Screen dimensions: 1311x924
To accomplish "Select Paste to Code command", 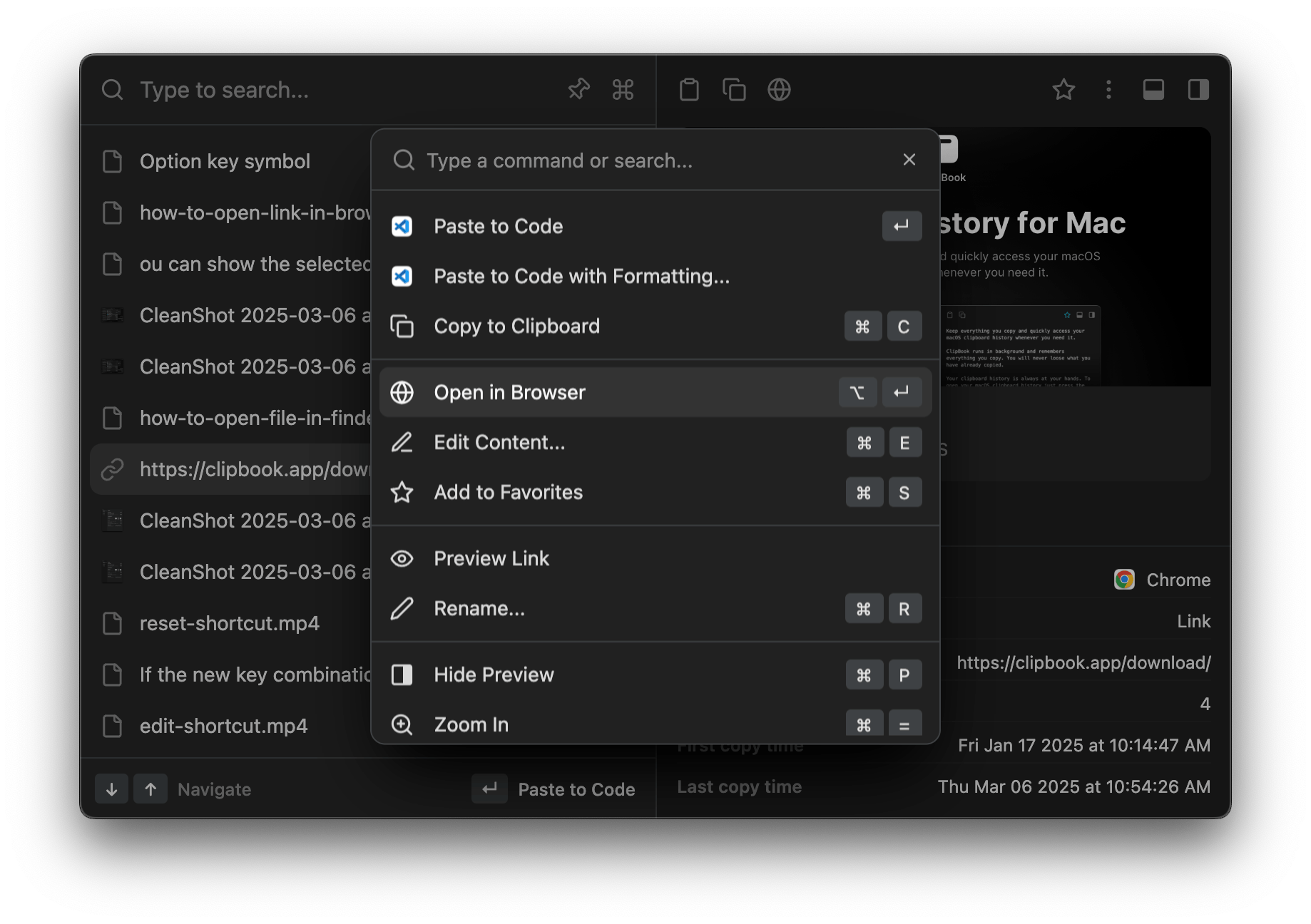I will click(655, 226).
